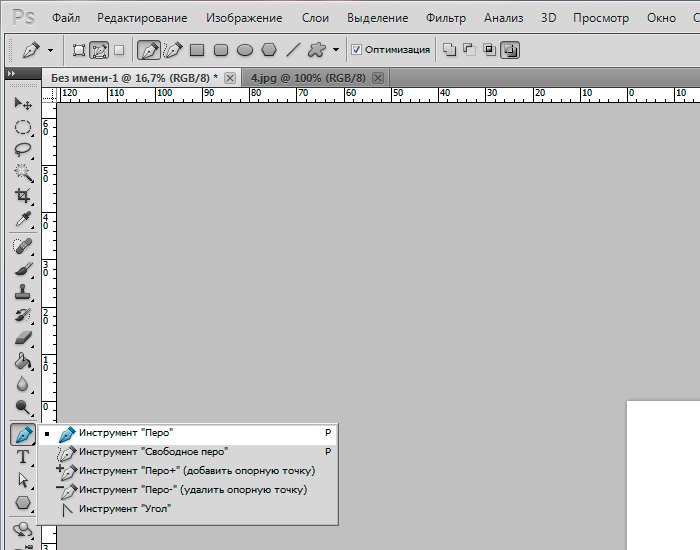Toggle the Оптимизация checkbox

click(356, 49)
